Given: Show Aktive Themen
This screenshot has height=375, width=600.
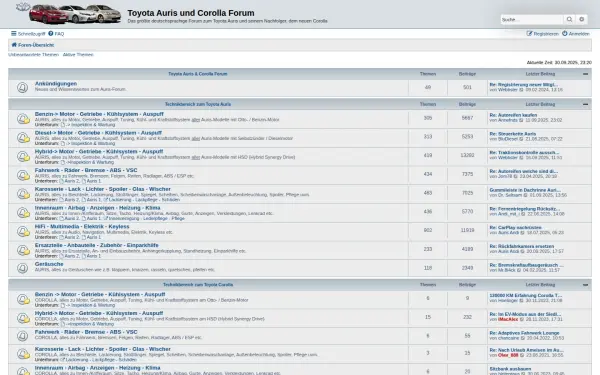Looking at the screenshot, I should point(78,55).
